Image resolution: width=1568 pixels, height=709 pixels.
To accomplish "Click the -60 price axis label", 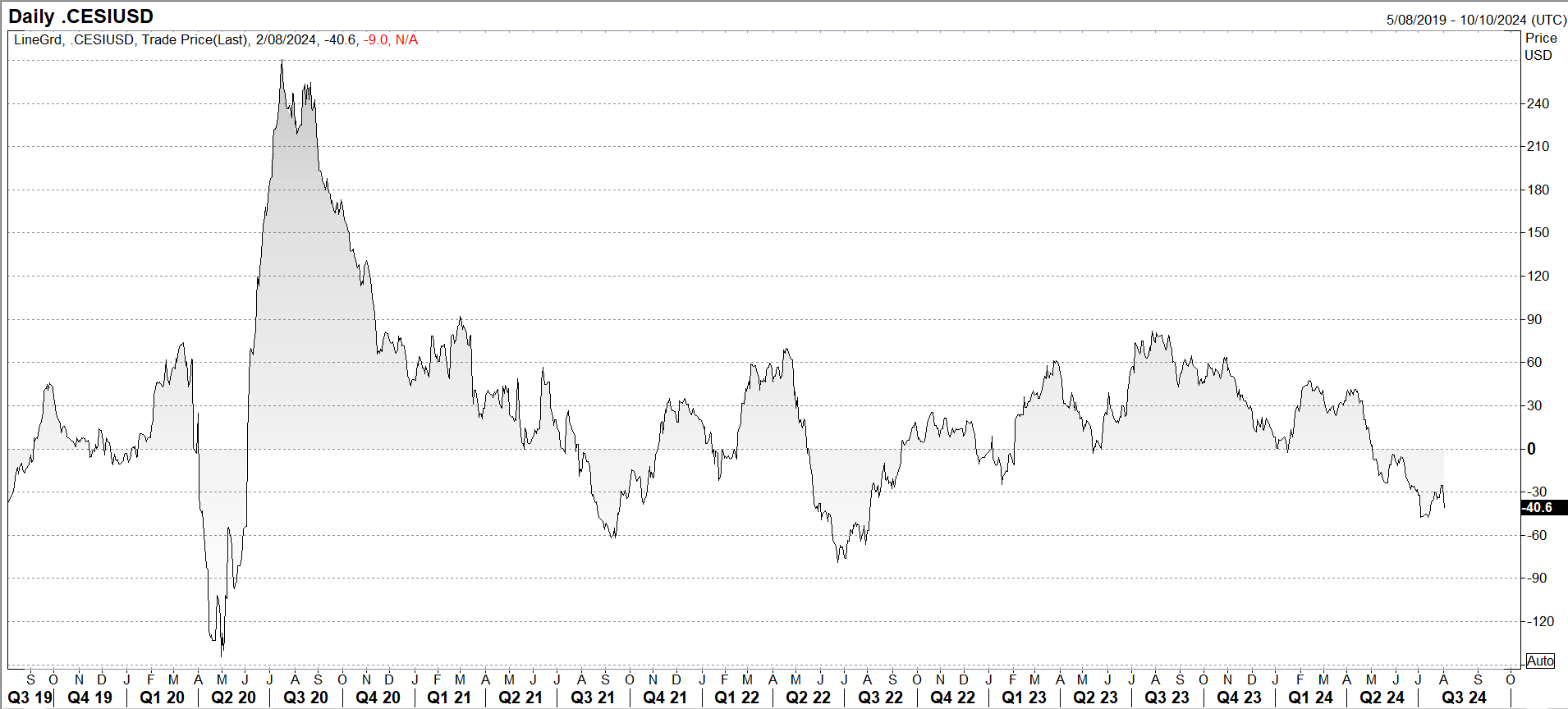I will (1535, 535).
